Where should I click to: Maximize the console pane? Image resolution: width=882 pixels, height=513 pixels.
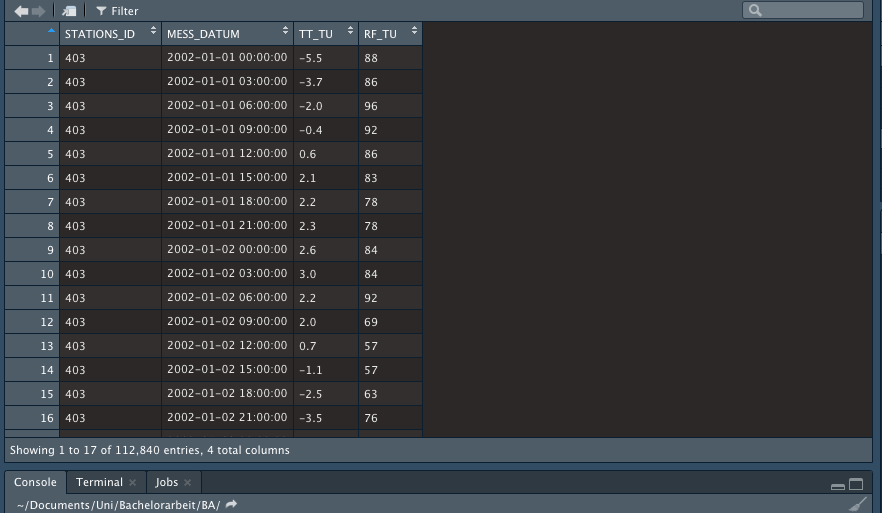click(856, 485)
